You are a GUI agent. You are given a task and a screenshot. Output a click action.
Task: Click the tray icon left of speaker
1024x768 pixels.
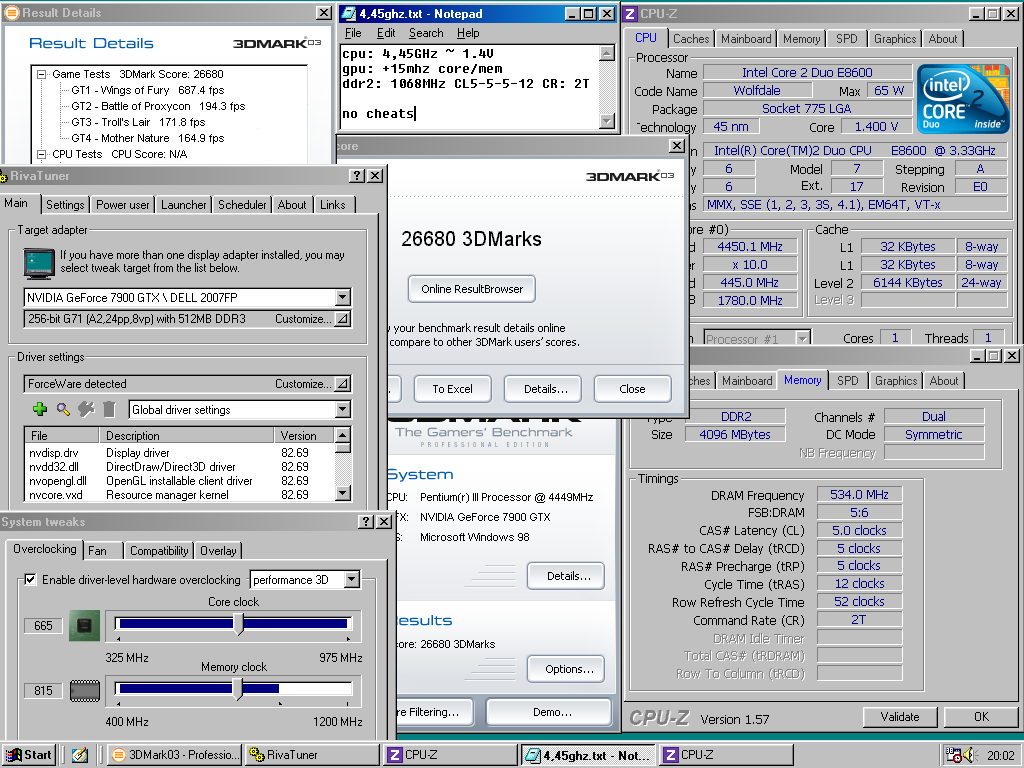(x=953, y=755)
